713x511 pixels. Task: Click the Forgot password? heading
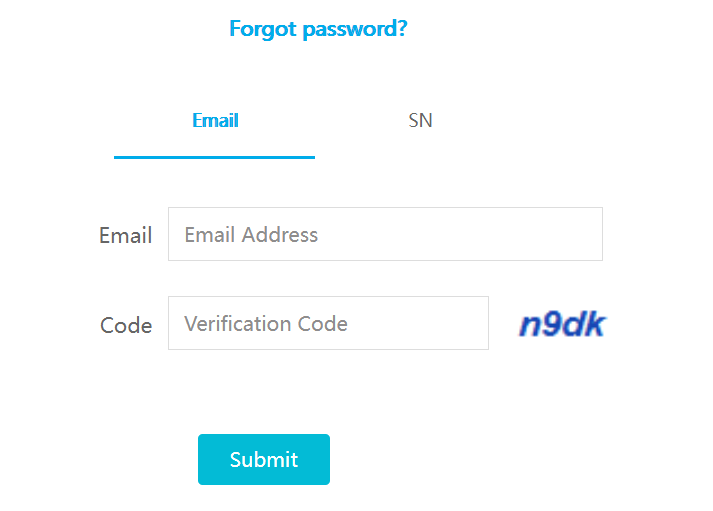click(318, 29)
